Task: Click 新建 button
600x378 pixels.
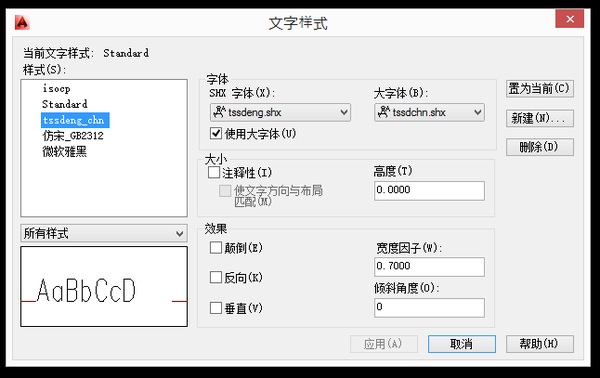Action: click(540, 118)
